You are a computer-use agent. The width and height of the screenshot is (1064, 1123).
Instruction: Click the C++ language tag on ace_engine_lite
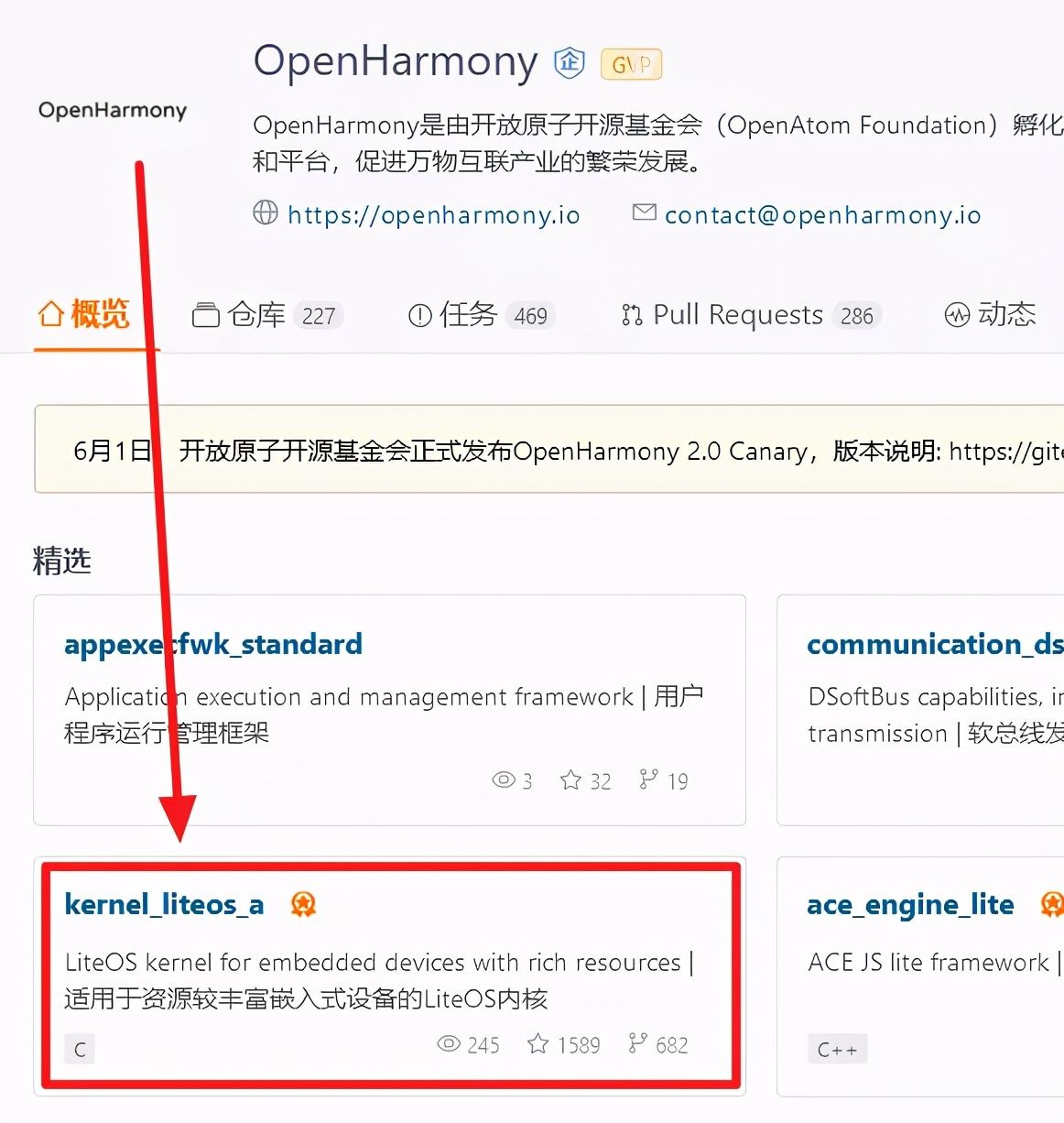[837, 1049]
